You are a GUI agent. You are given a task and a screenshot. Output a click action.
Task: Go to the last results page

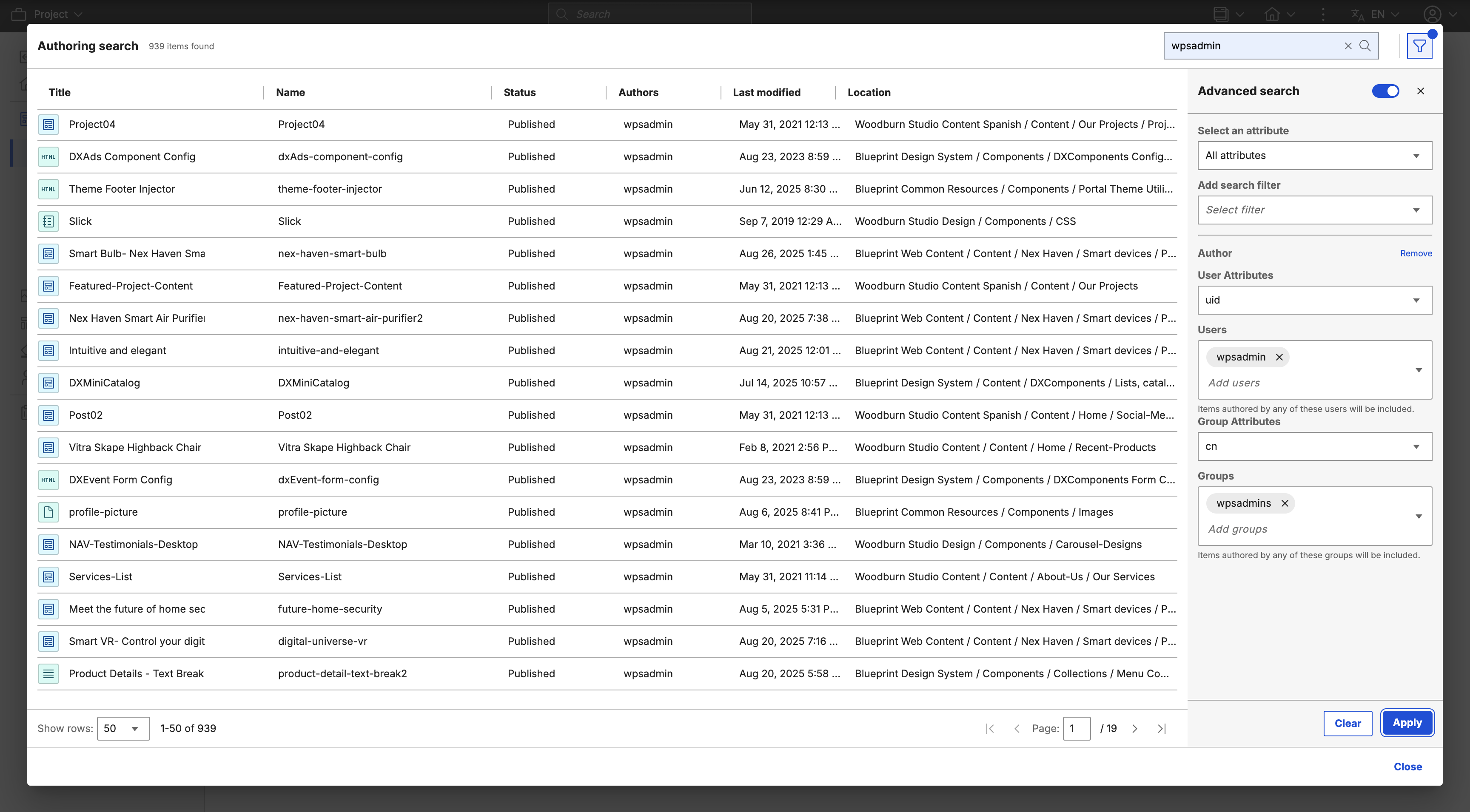click(x=1161, y=728)
